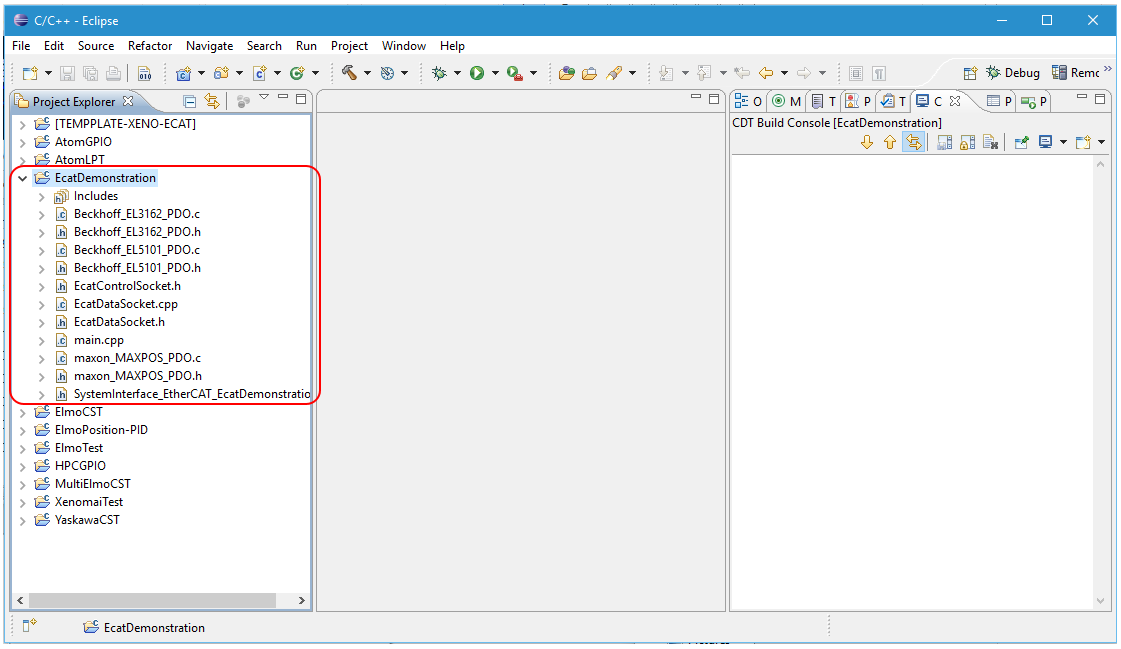Click the Copy Build Log icon
Image resolution: width=1121 pixels, height=649 pixels.
click(x=944, y=142)
